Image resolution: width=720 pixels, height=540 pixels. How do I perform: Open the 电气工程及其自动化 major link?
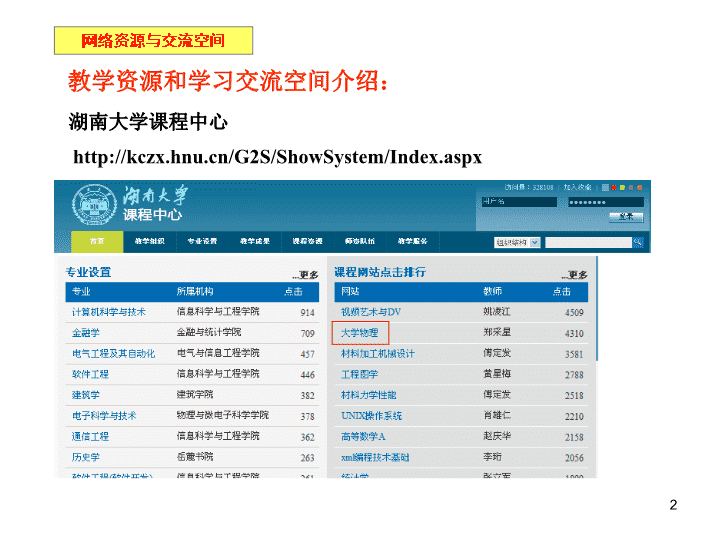point(113,354)
